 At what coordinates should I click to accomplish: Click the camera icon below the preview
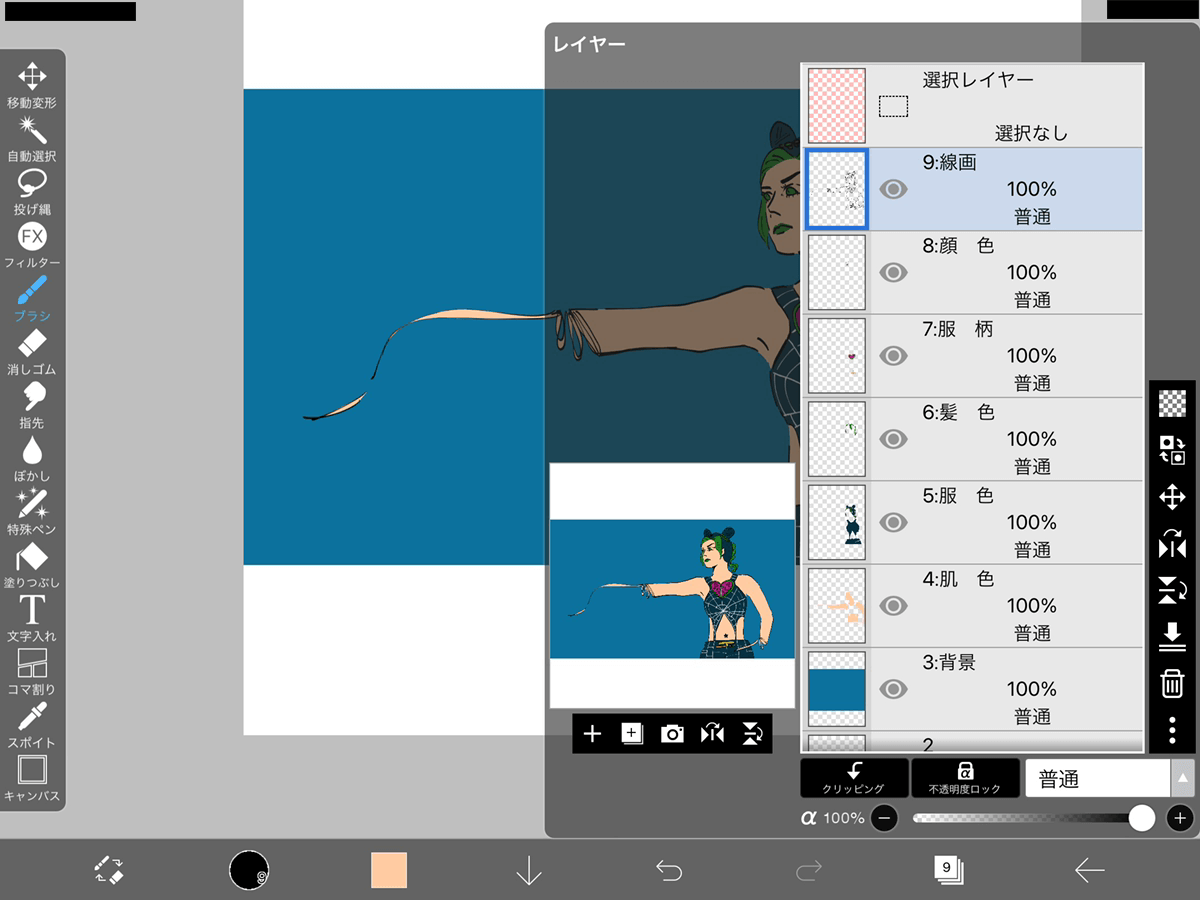(672, 734)
